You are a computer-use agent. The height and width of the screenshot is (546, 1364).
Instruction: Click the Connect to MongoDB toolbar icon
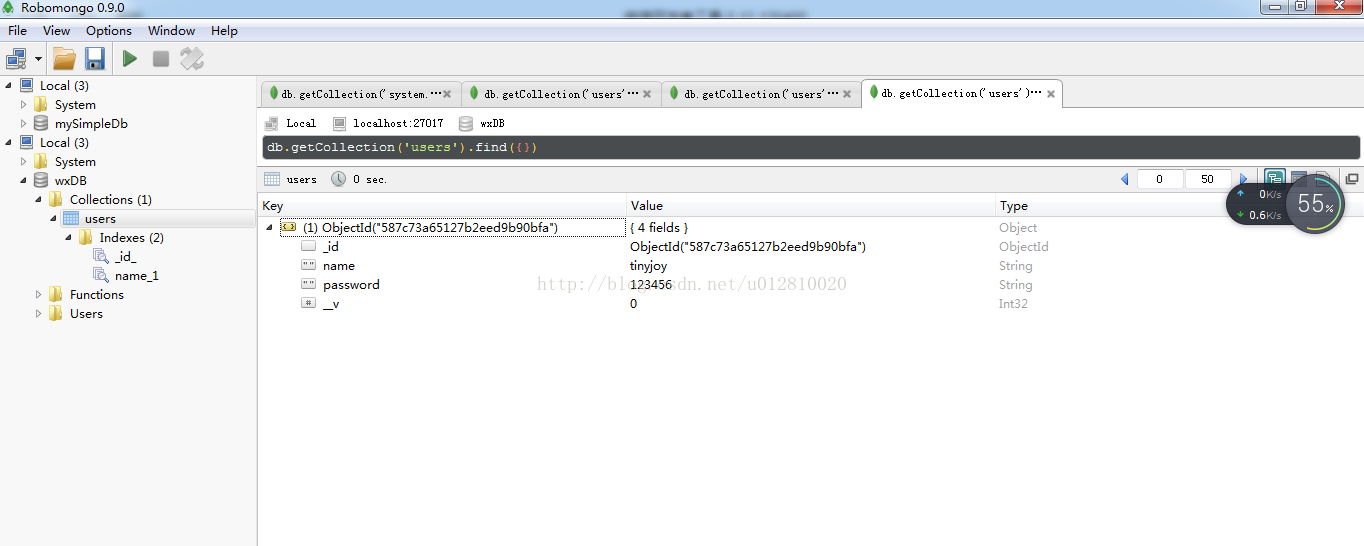pyautogui.click(x=17, y=59)
